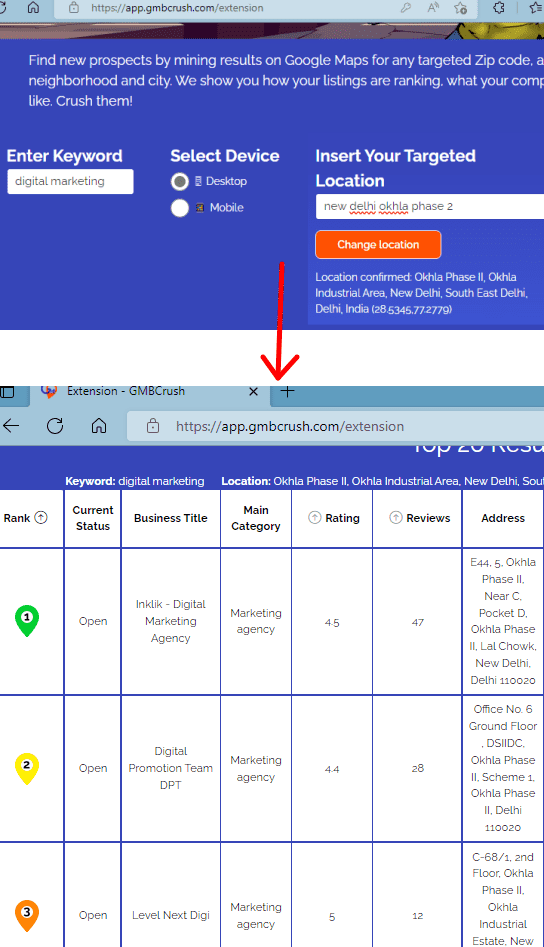Open the extensions puzzle icon

click(x=499, y=8)
